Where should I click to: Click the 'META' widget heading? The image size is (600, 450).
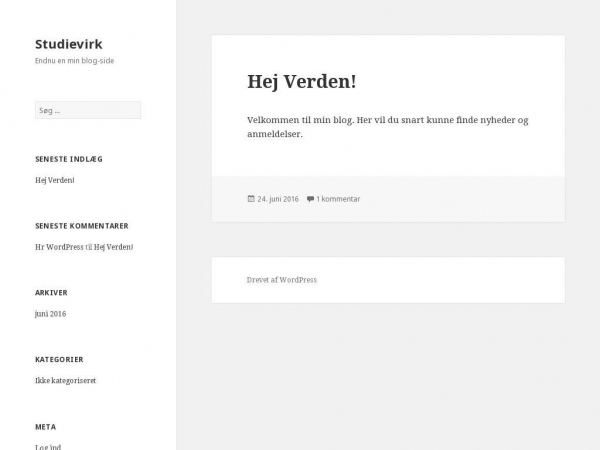46,427
